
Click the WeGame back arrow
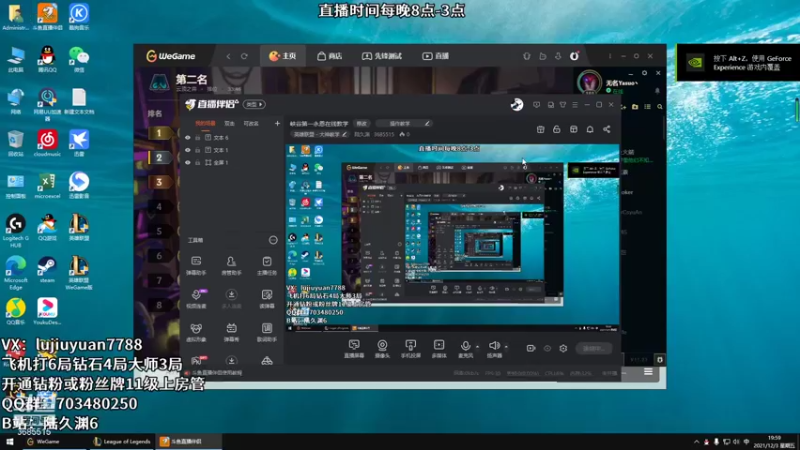228,56
